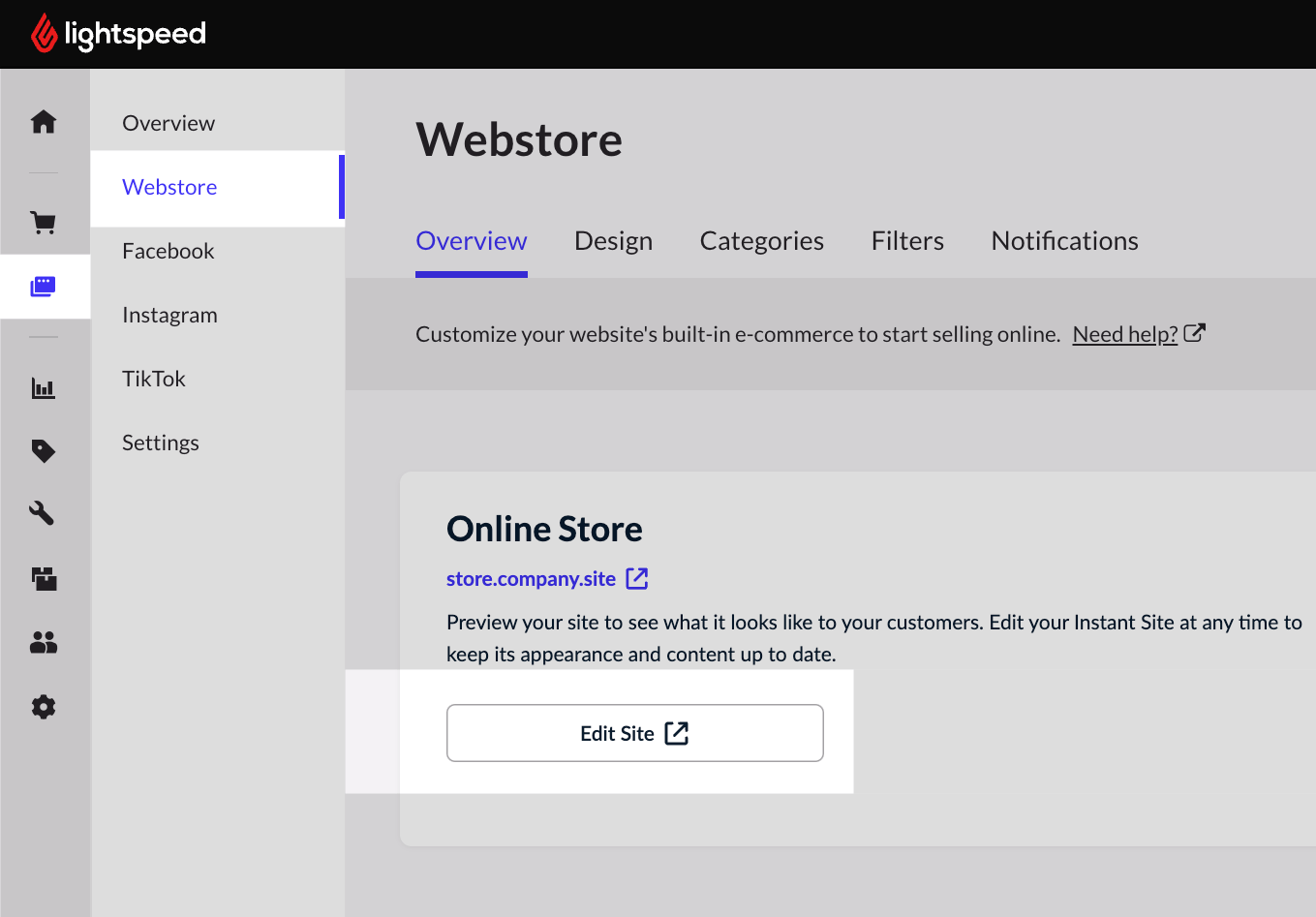The image size is (1316, 917).
Task: Click the Home icon in the sidebar
Action: coord(44,122)
